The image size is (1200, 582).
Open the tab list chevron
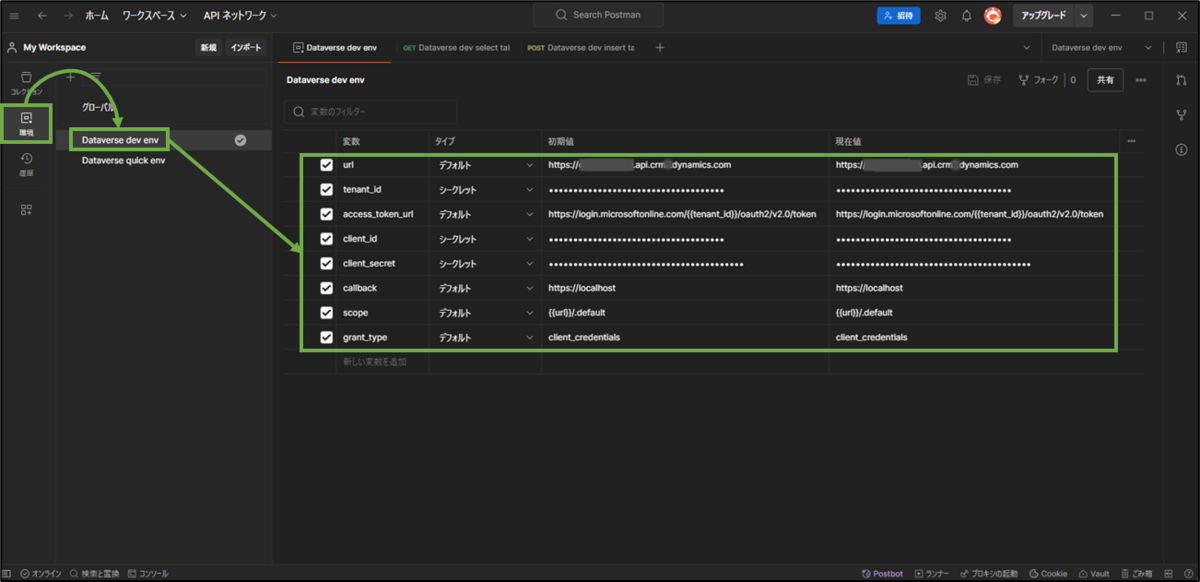pos(1027,47)
